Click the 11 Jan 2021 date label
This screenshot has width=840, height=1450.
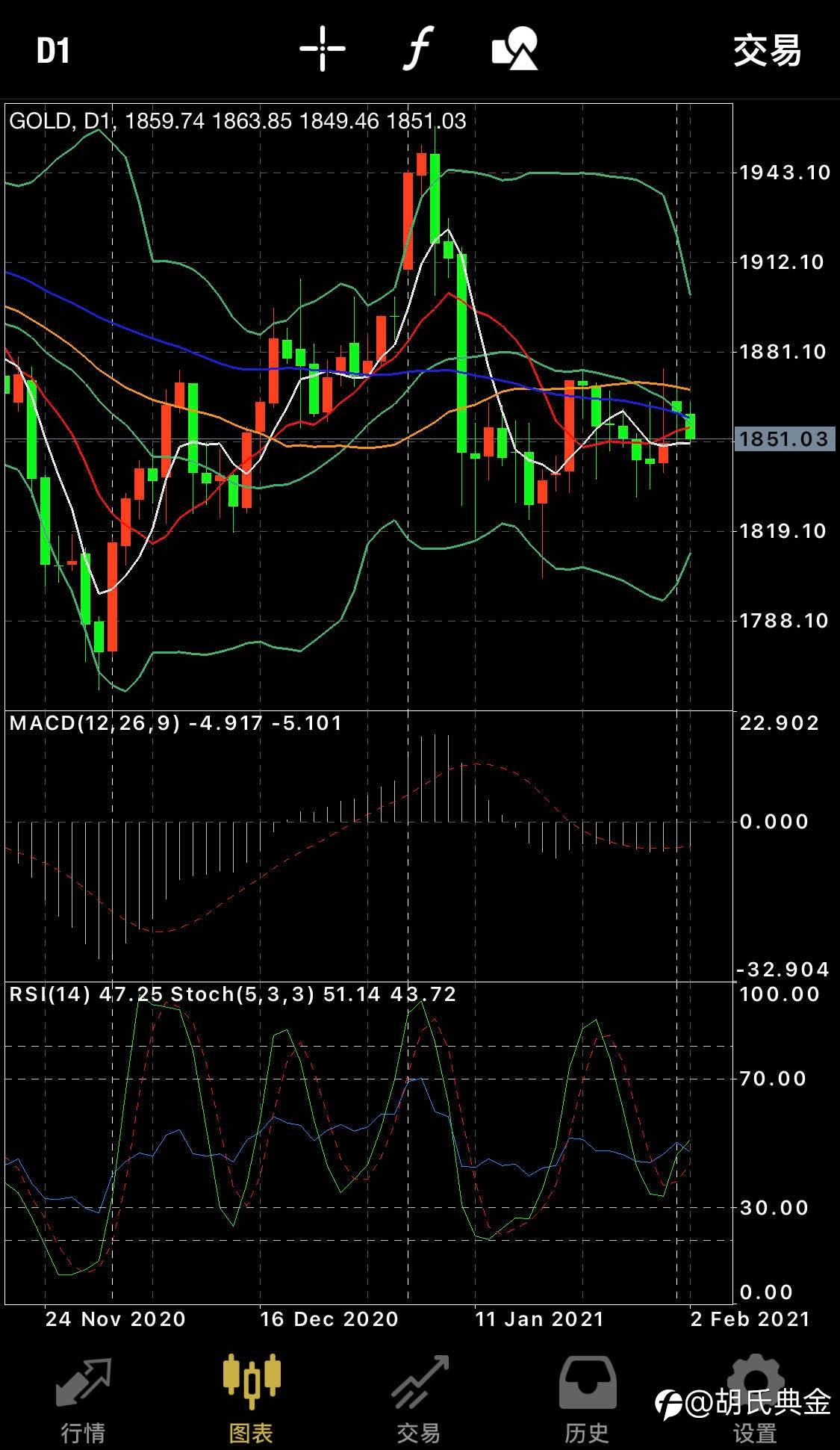tap(540, 1319)
